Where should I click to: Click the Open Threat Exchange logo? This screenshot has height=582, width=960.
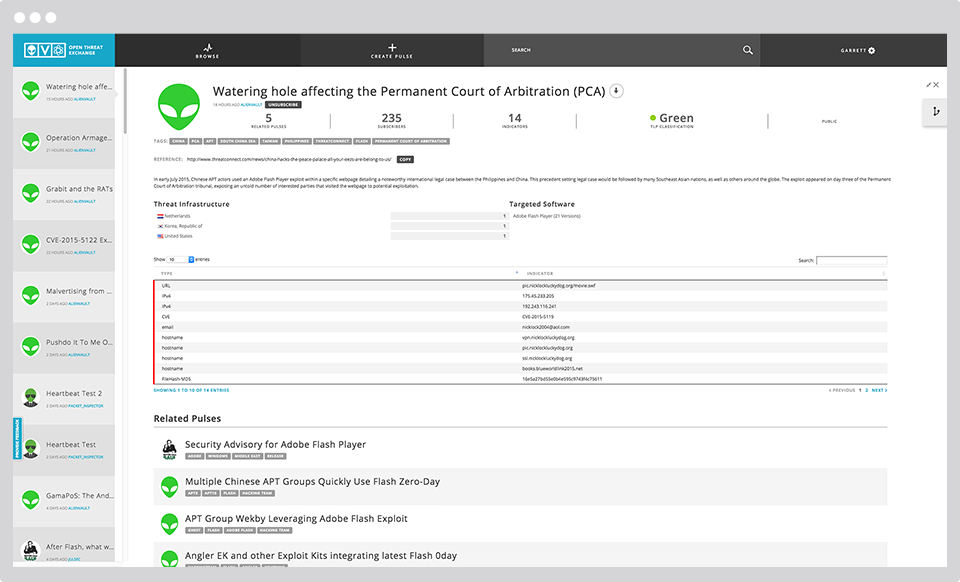point(63,49)
